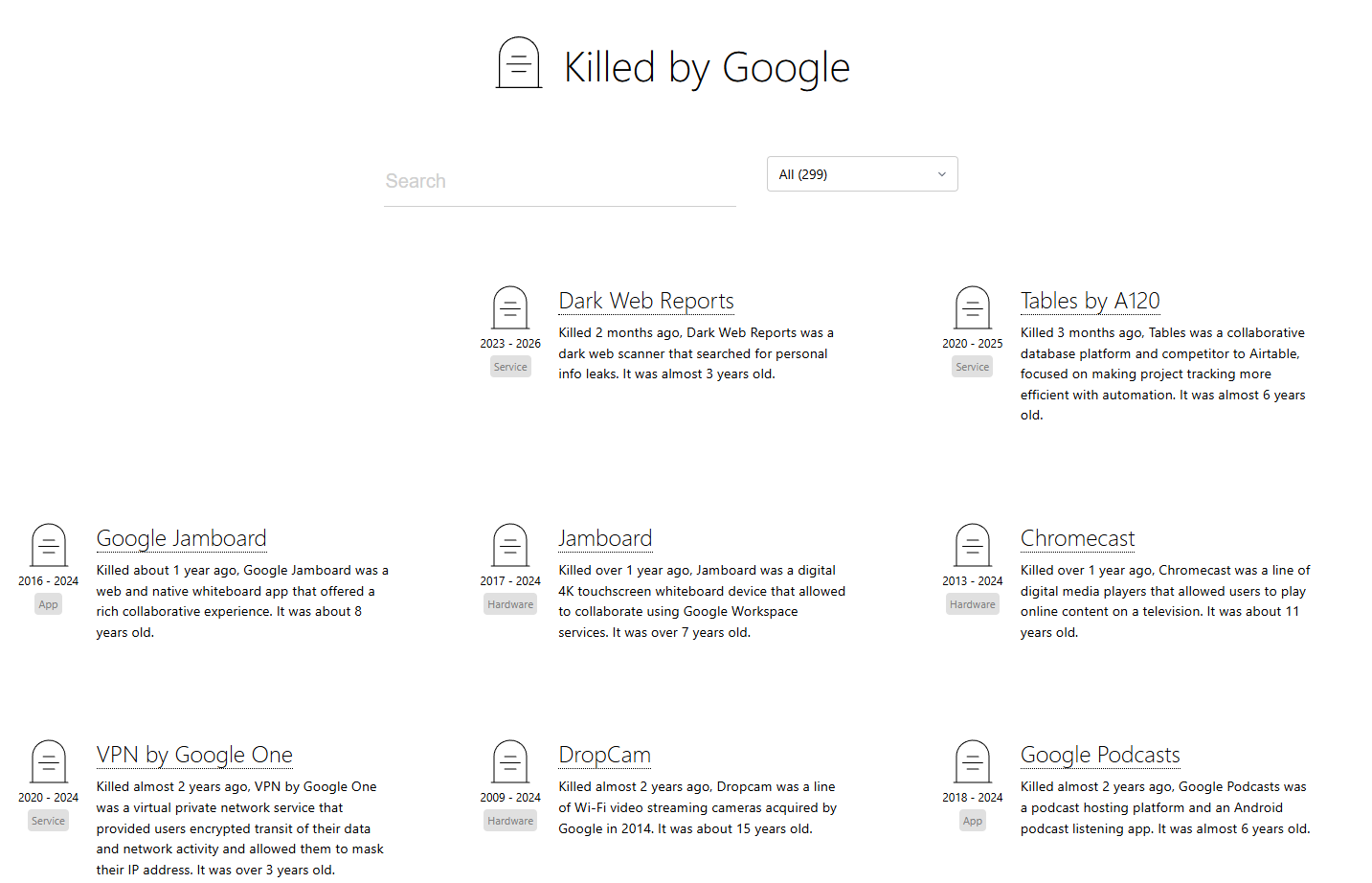The image size is (1372, 883).
Task: Open the Google Podcasts link
Action: pyautogui.click(x=1100, y=755)
